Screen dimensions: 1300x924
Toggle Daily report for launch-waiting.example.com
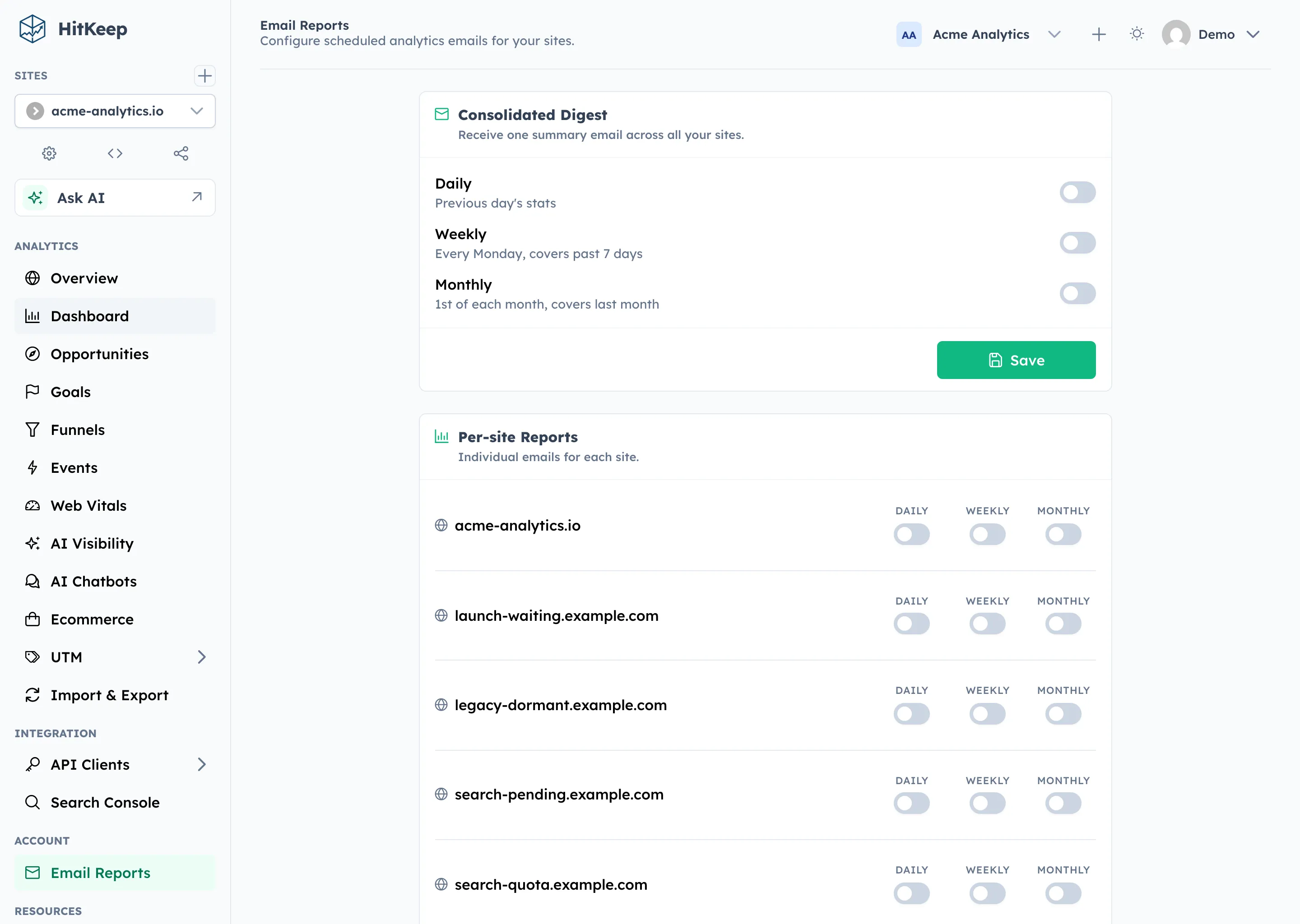click(x=911, y=624)
